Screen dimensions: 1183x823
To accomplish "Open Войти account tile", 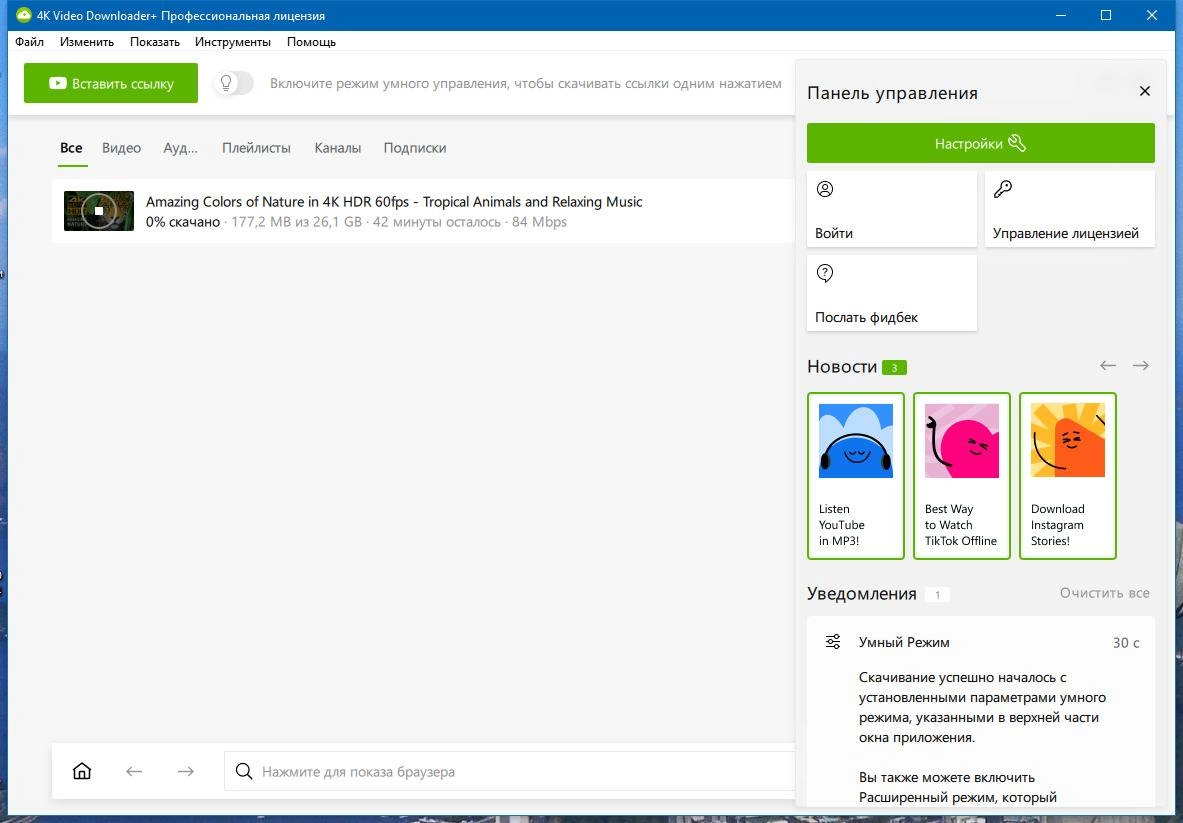I will (892, 209).
